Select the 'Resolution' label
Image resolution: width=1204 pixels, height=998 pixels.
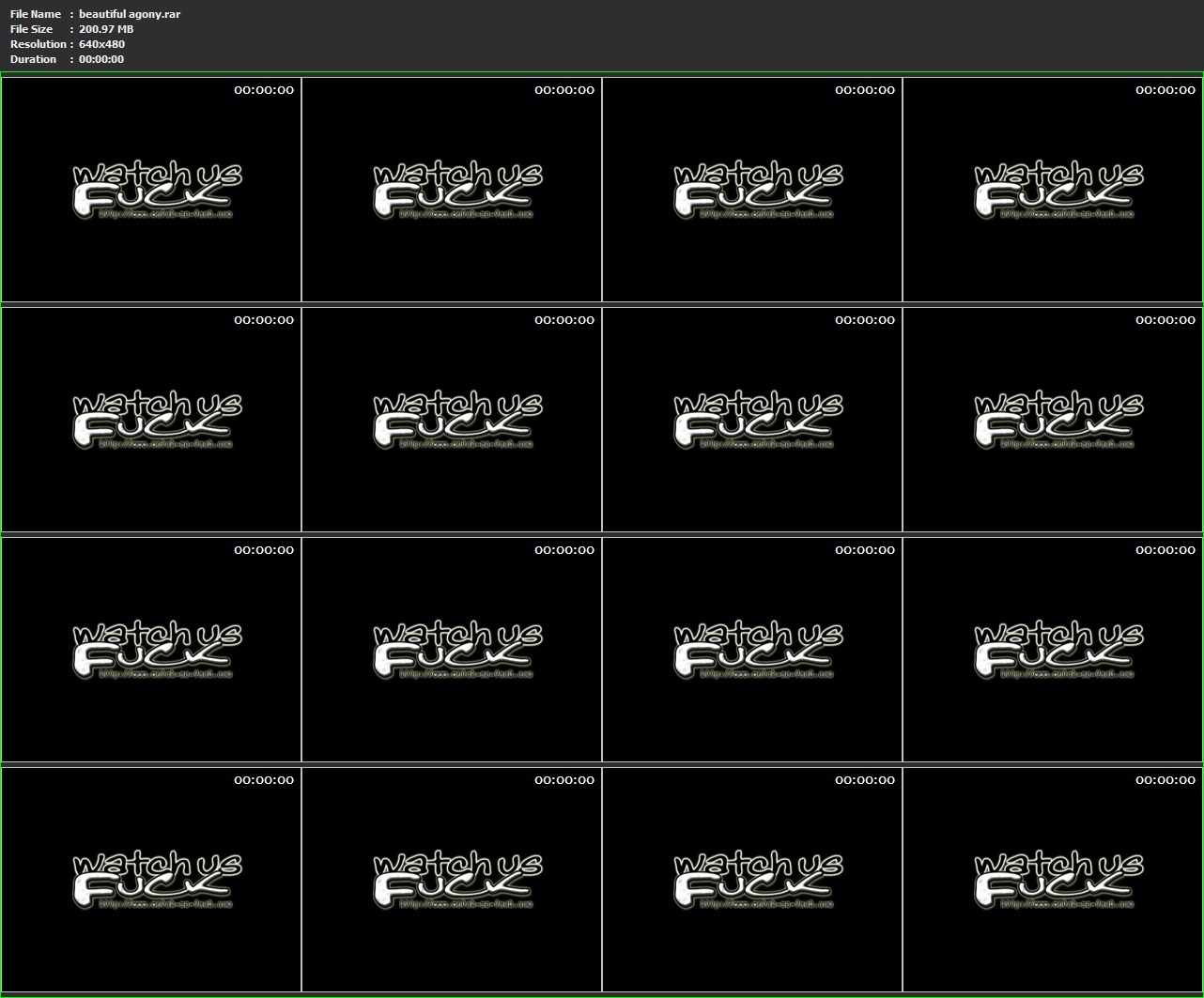tap(39, 44)
